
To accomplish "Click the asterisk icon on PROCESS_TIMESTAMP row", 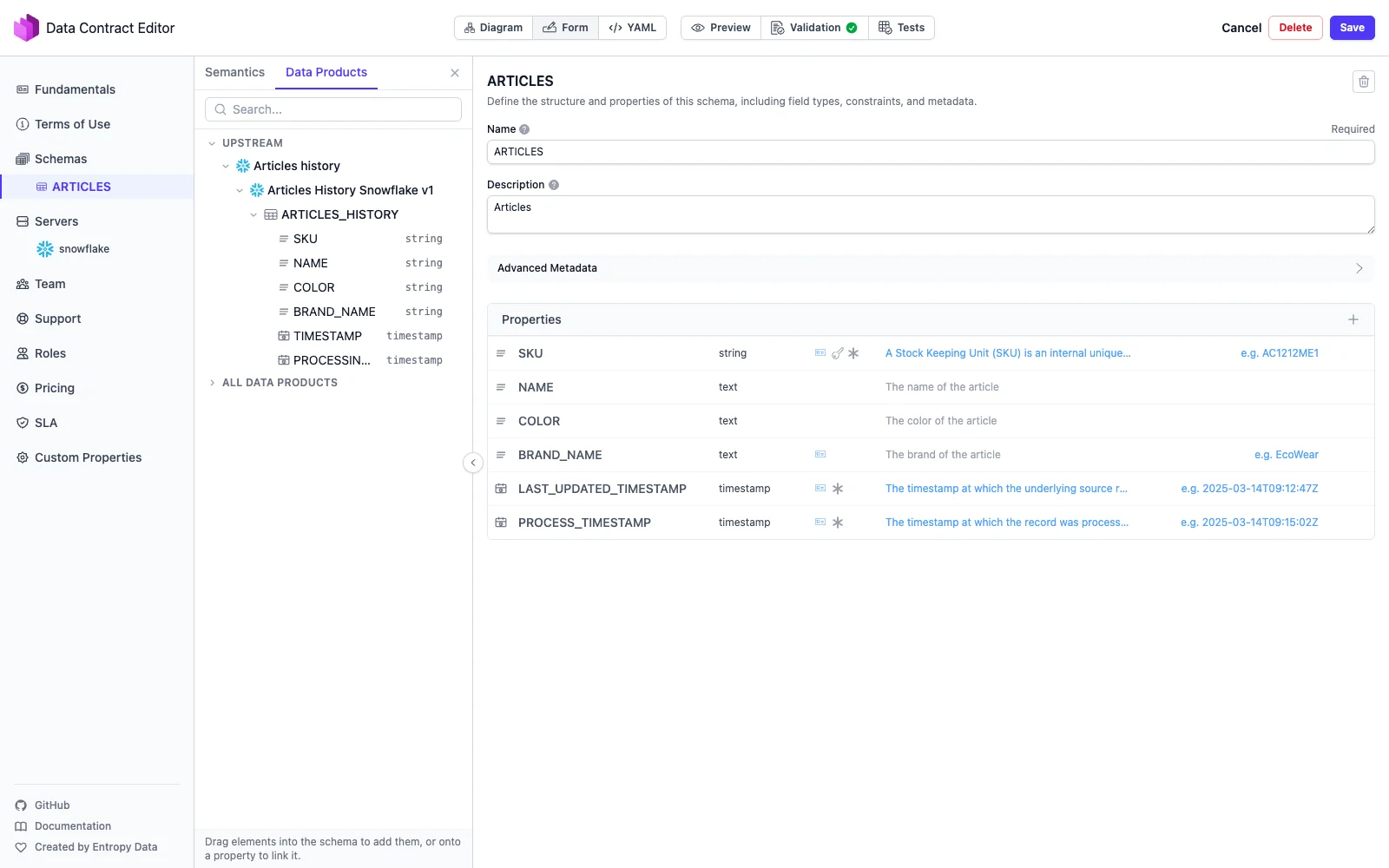I will tap(838, 523).
